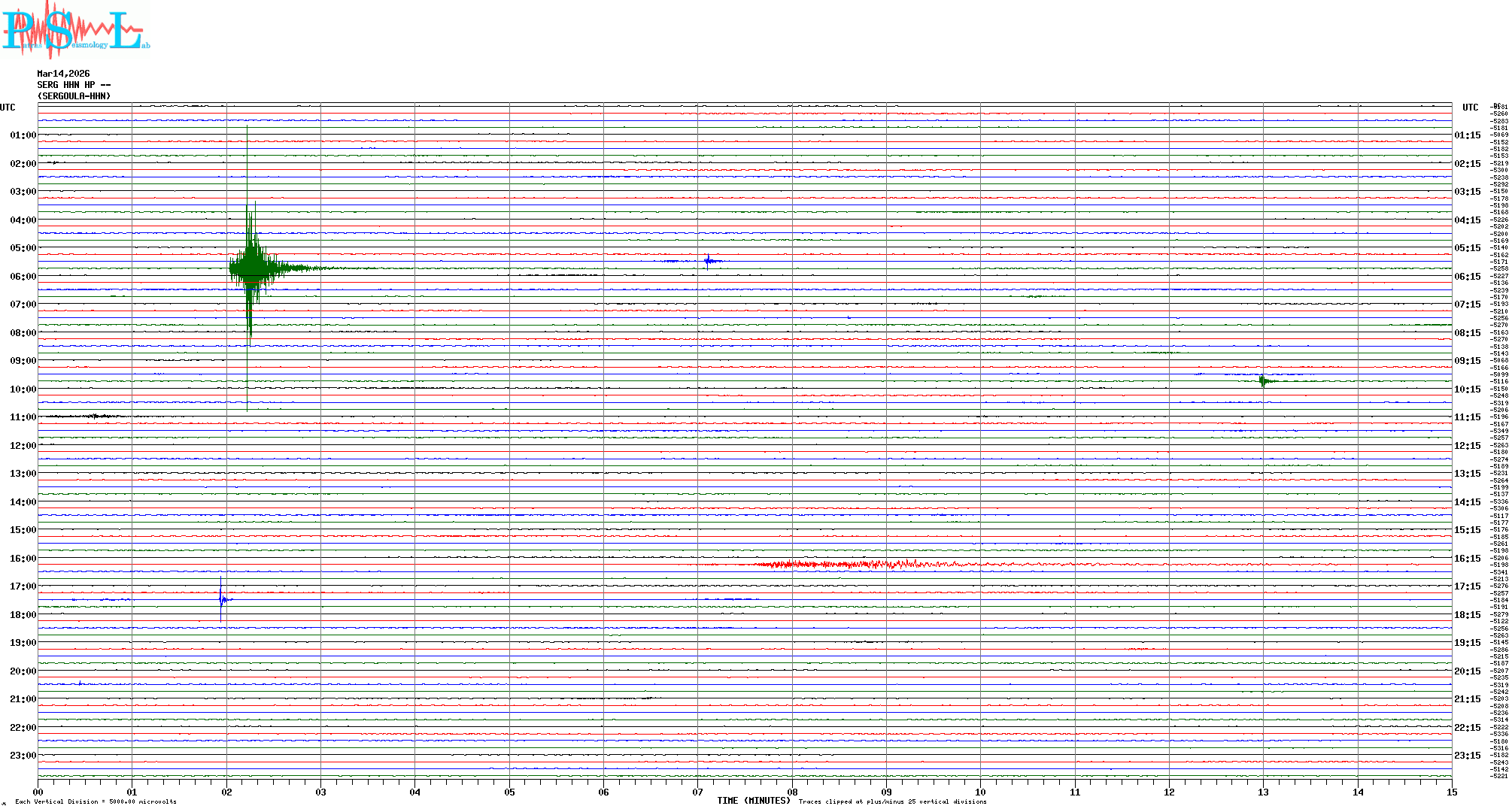The width and height of the screenshot is (1512, 812).
Task: Click the Mar14,2026 date text
Action: pos(63,74)
